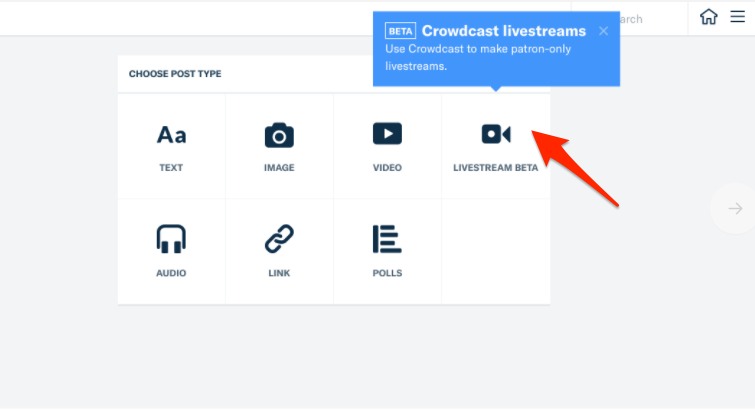Select the Text post type Aa icon

coord(171,135)
